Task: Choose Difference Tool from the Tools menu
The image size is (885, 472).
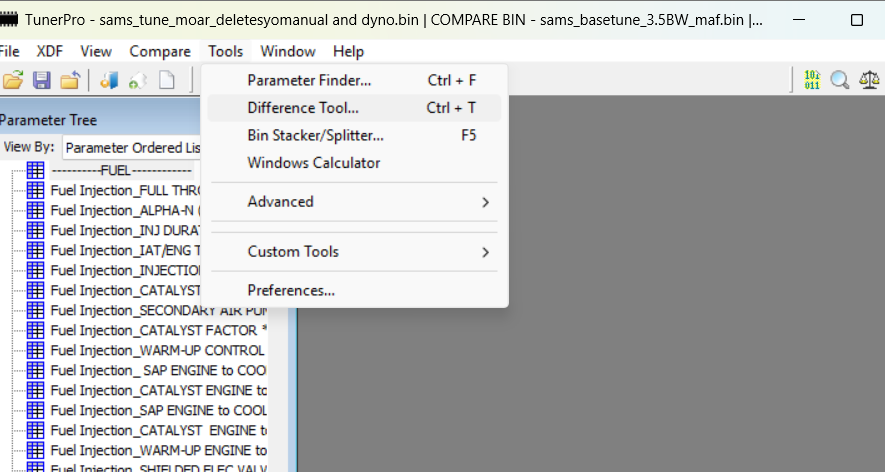Action: coord(303,108)
